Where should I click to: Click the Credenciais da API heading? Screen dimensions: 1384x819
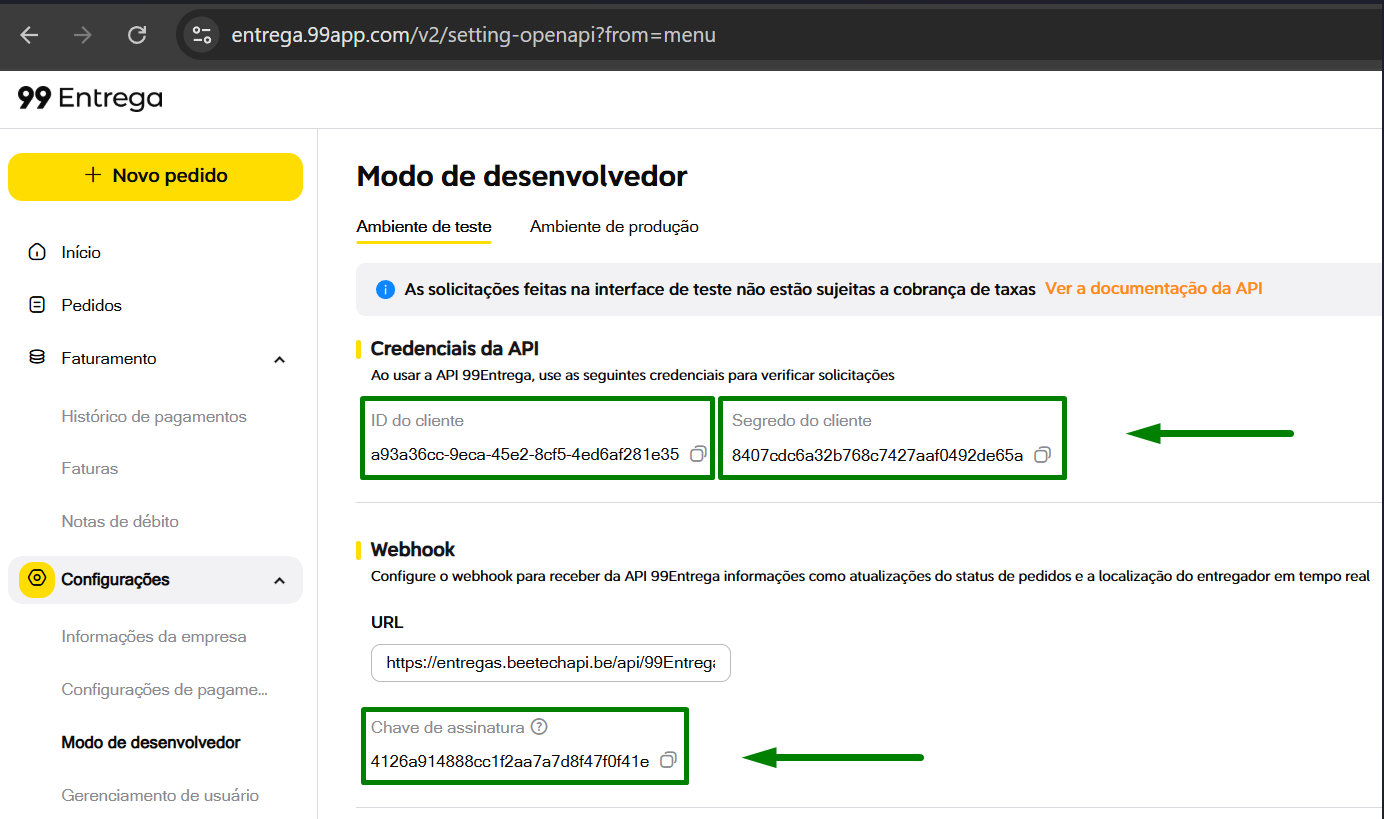click(455, 348)
